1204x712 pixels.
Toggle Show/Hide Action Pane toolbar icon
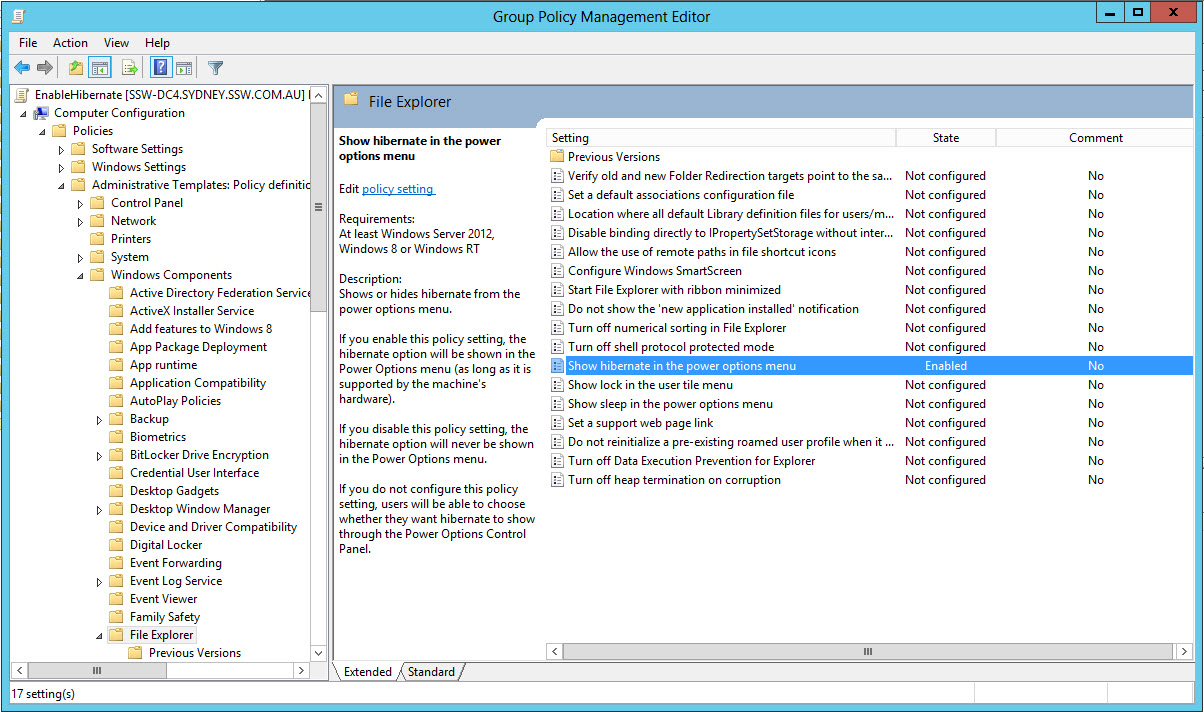[184, 68]
